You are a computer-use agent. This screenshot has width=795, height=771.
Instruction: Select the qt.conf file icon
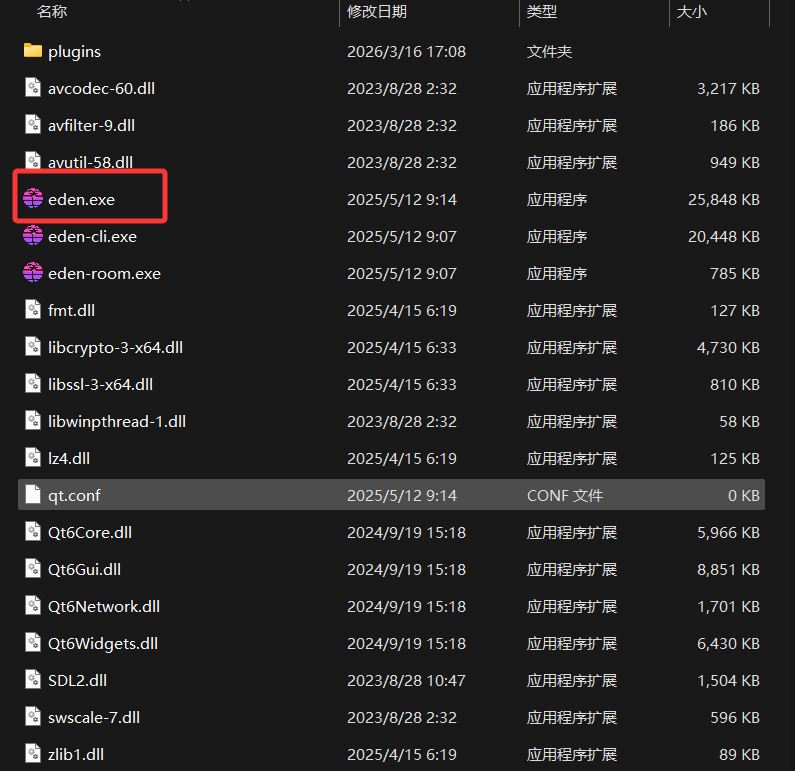(34, 495)
